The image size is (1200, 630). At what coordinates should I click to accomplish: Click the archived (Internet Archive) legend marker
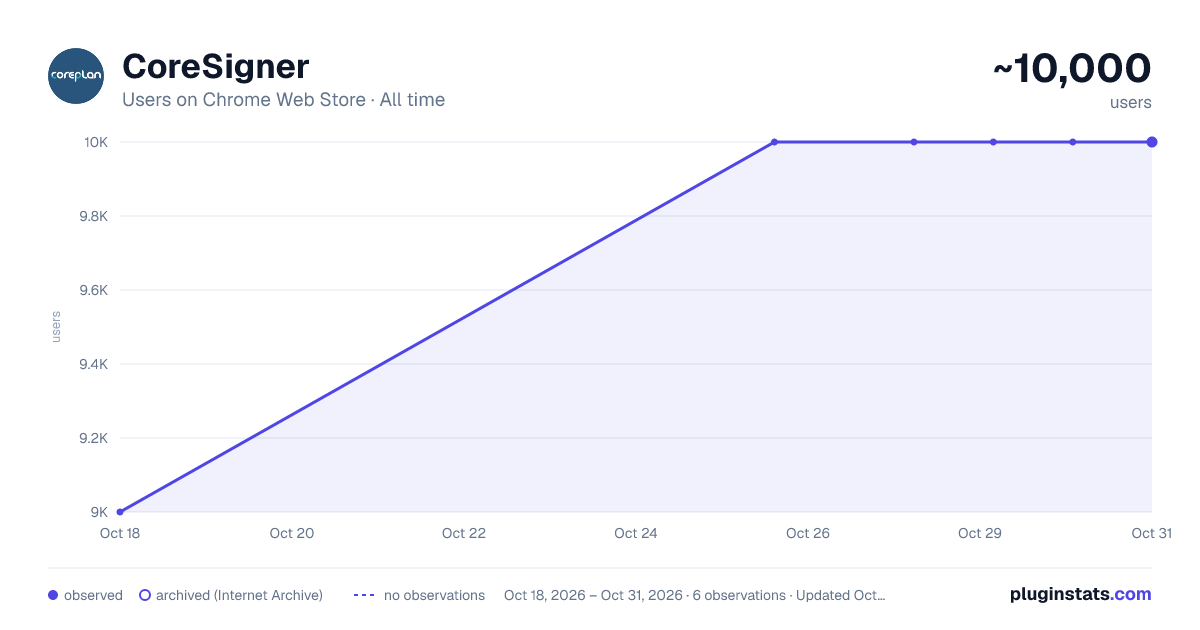145,595
